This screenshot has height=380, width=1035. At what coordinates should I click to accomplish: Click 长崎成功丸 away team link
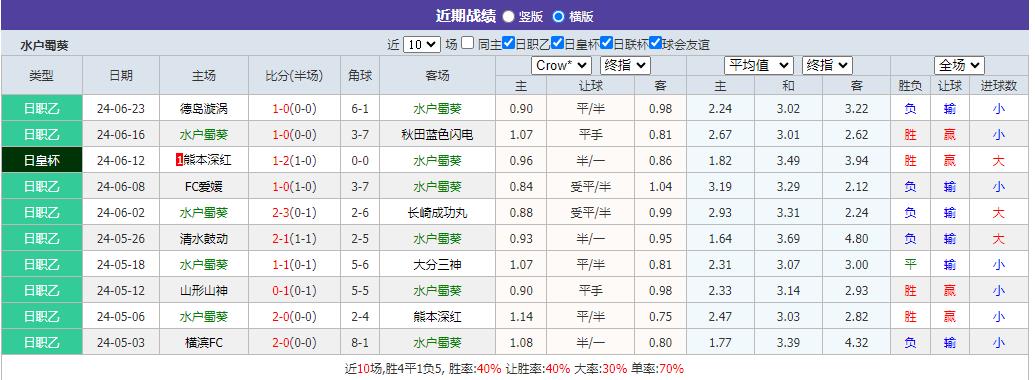tap(437, 212)
